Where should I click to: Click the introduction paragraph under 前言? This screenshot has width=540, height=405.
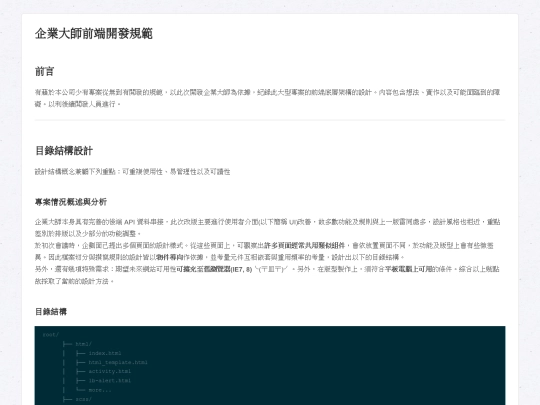click(x=268, y=98)
